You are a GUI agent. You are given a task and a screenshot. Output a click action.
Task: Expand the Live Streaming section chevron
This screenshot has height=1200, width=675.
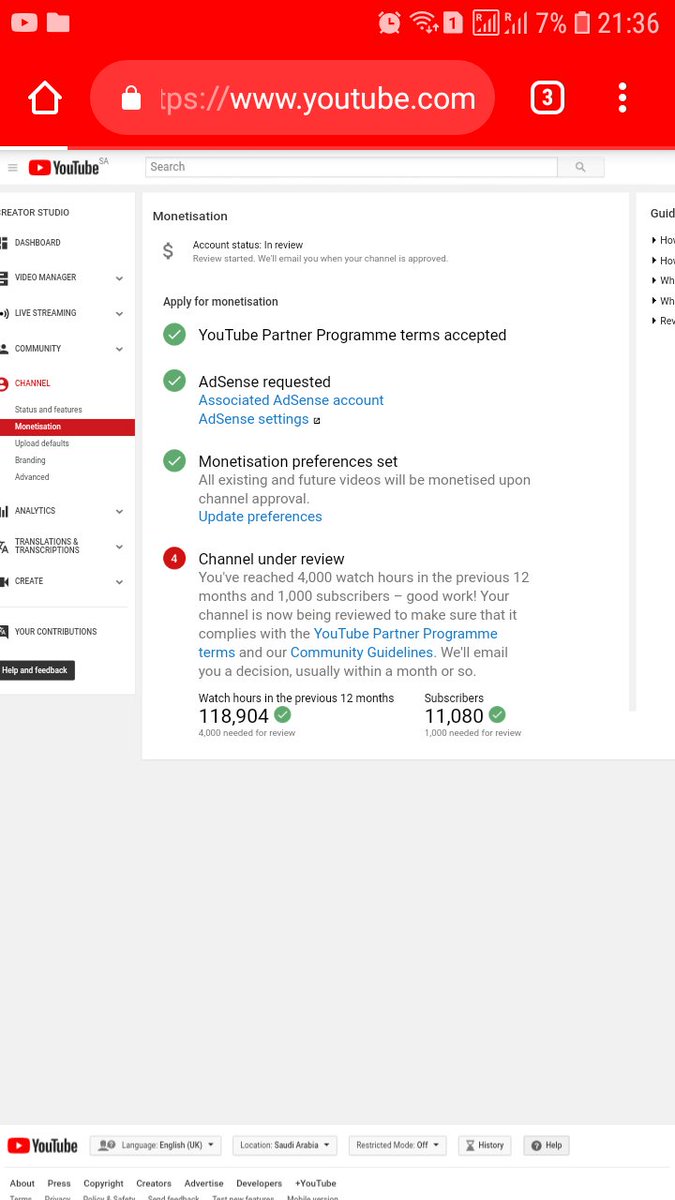point(119,314)
